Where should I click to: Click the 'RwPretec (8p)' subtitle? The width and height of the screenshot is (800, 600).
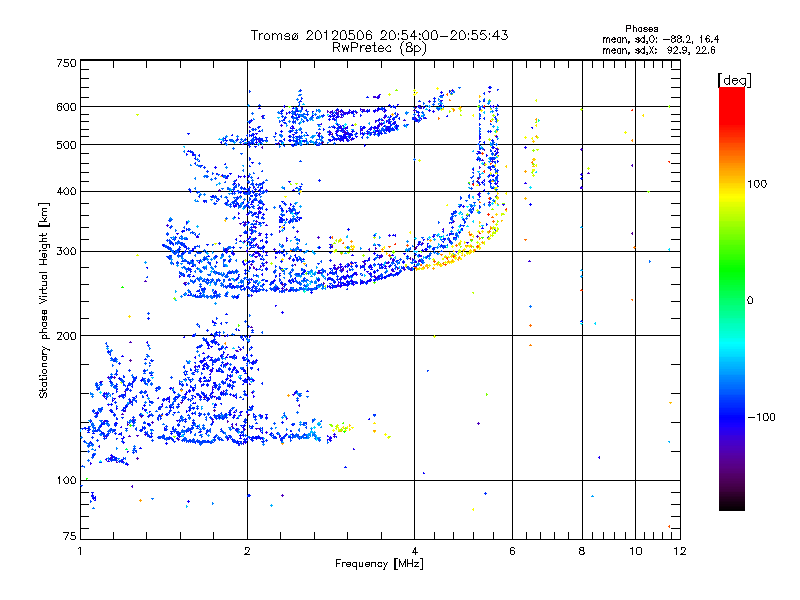(x=379, y=48)
